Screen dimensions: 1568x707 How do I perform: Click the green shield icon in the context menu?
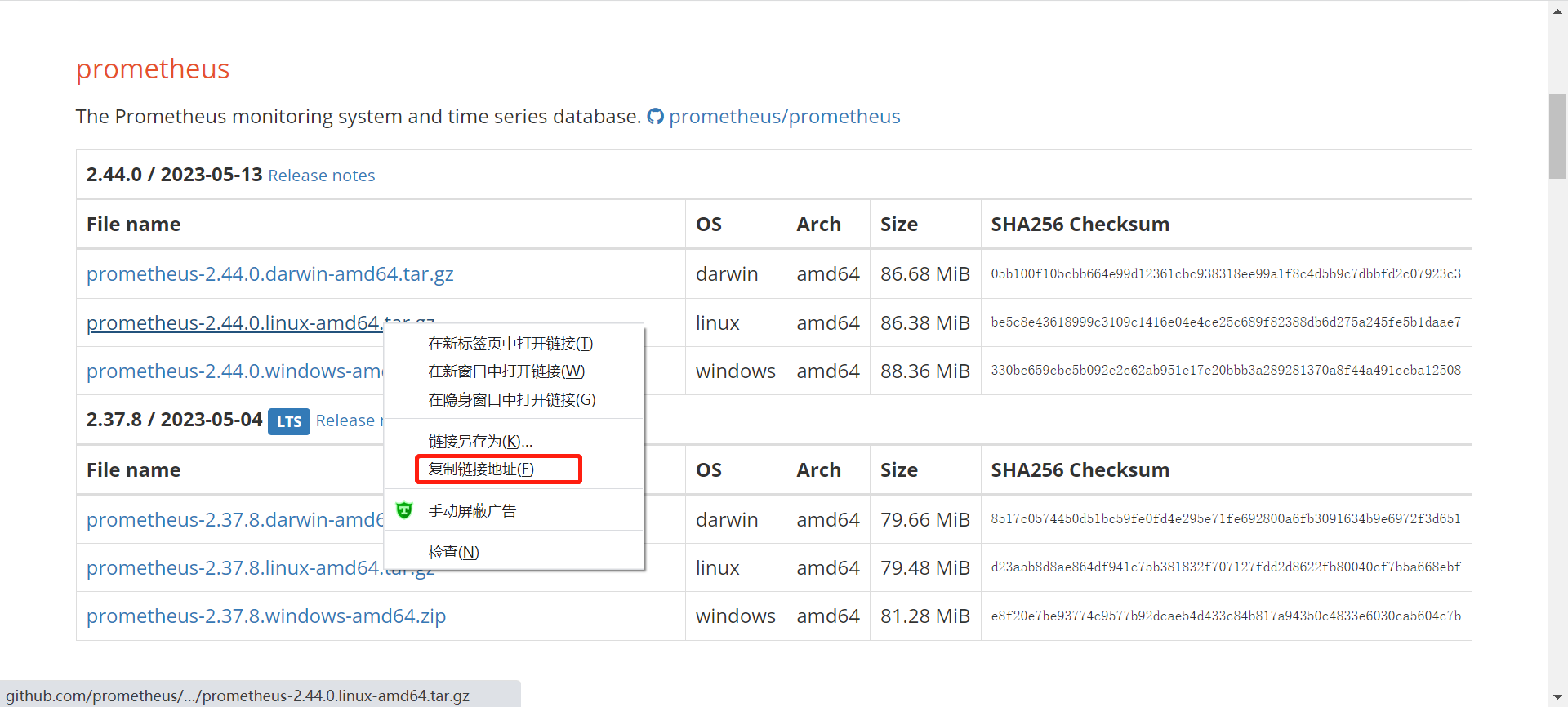click(x=404, y=511)
